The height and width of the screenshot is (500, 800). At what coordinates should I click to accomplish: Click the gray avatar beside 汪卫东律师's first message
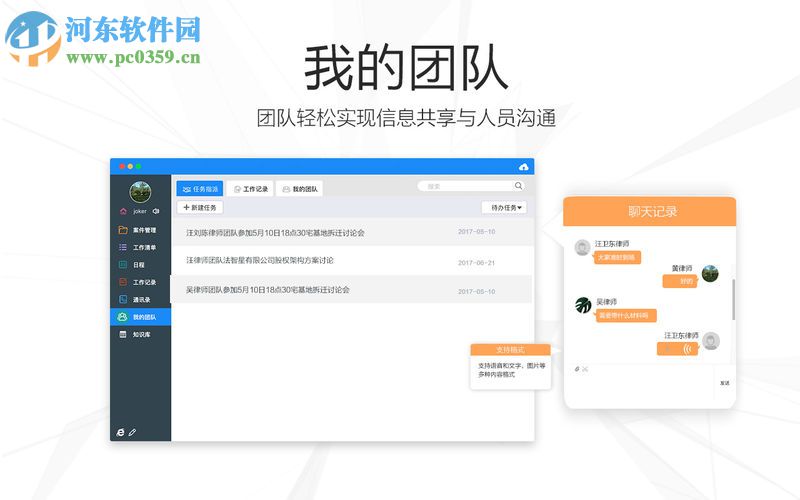pos(582,247)
